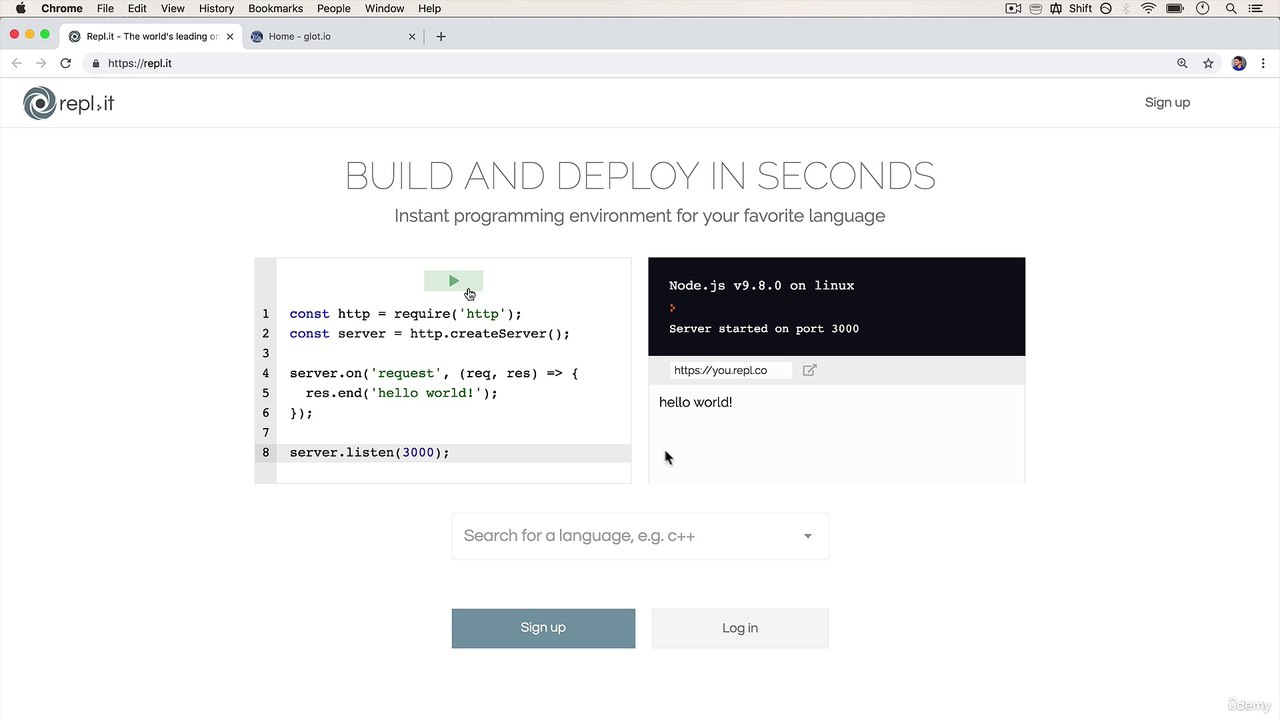
Task: Click the large Sign up button
Action: coord(543,628)
